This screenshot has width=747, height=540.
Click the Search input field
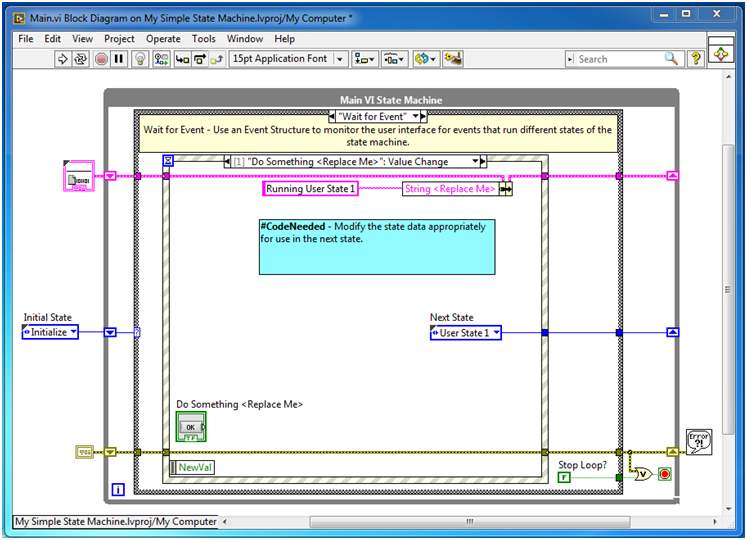click(620, 59)
